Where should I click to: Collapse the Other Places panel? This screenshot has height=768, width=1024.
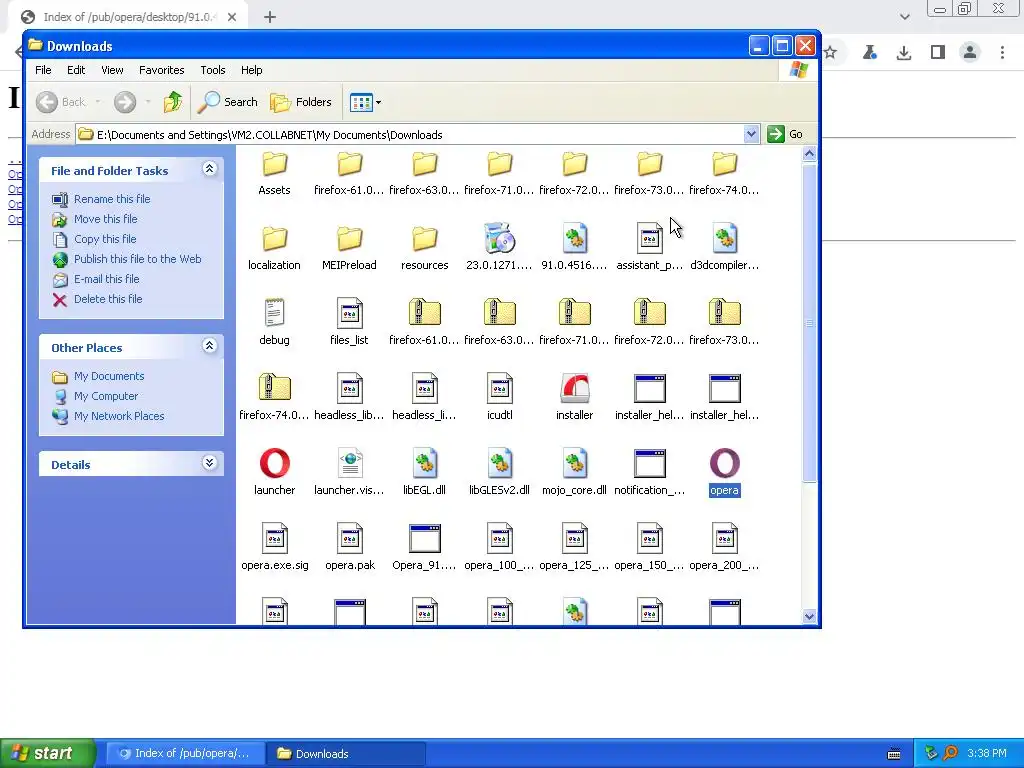tap(209, 346)
